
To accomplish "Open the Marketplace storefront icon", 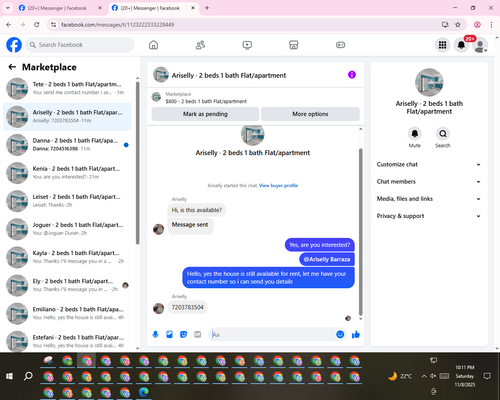I will pos(294,45).
